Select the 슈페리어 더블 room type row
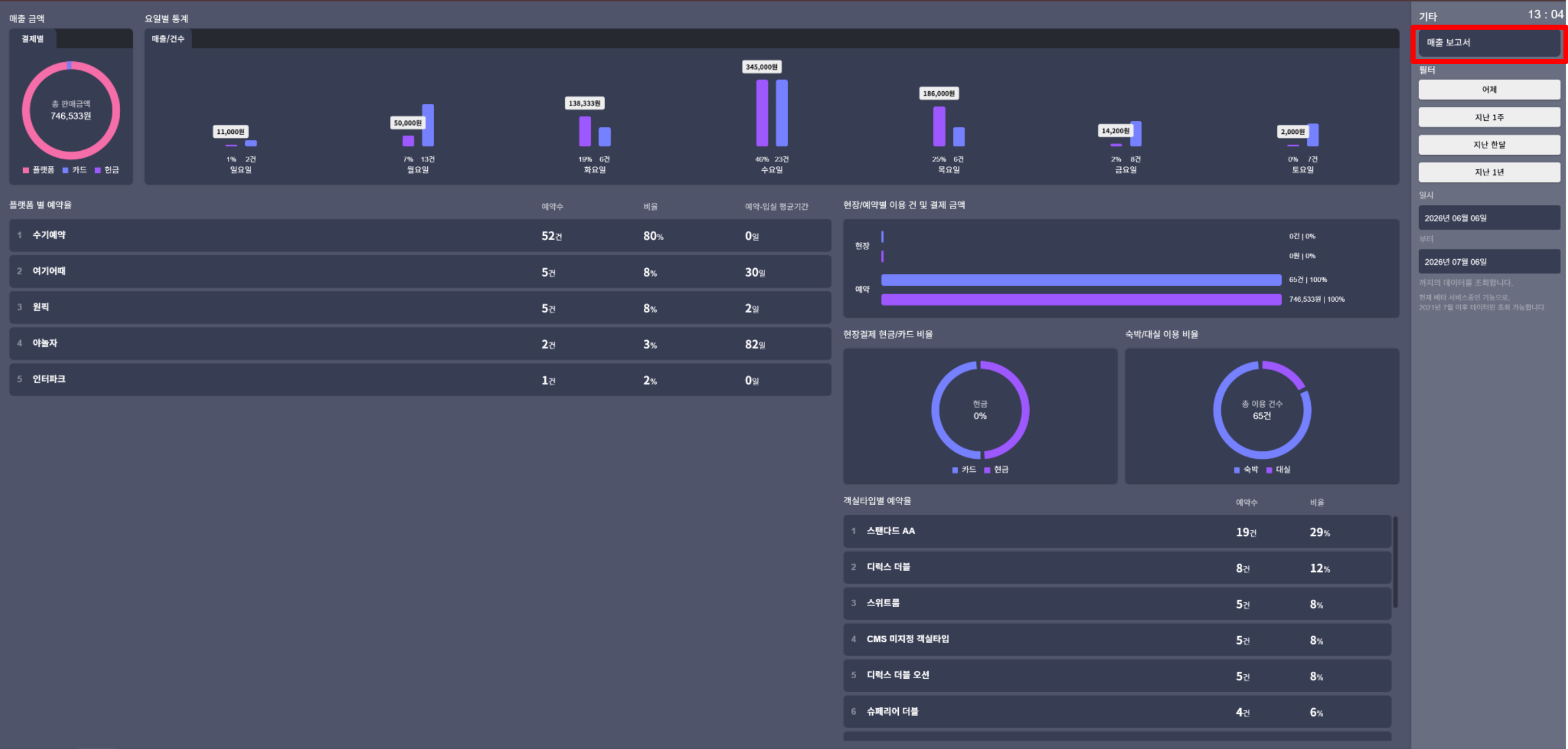This screenshot has width=1568, height=749. [1117, 712]
